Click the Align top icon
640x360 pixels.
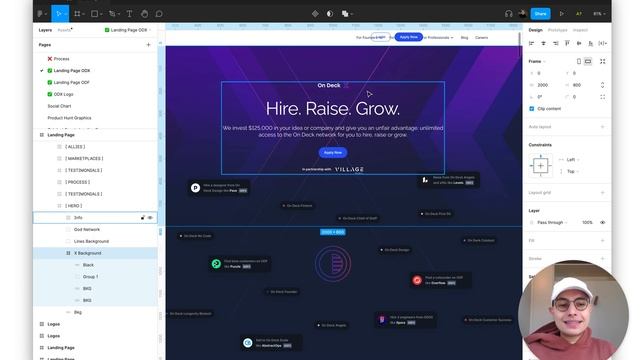(x=567, y=43)
